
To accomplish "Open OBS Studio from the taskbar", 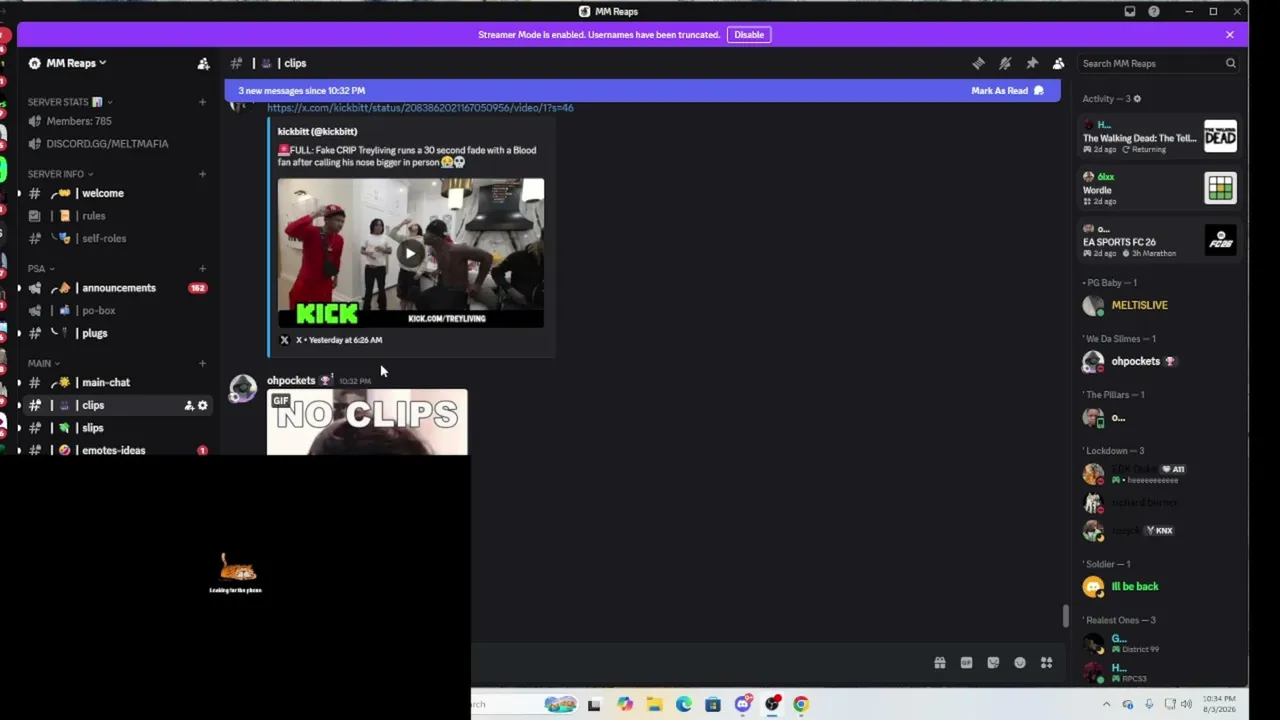I will click(x=772, y=705).
